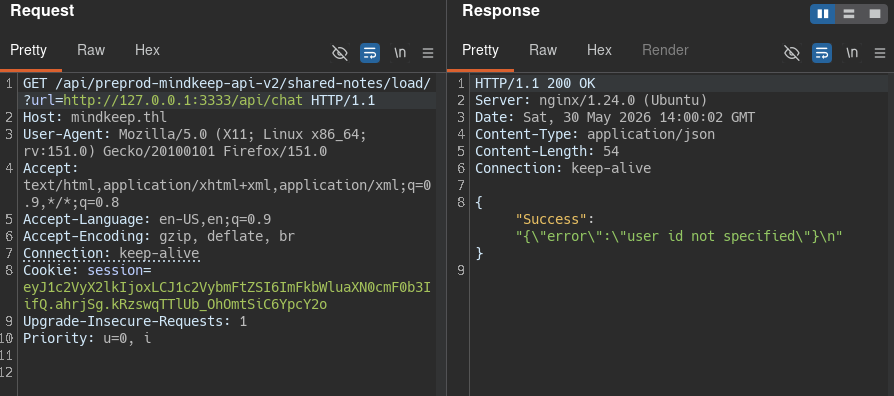Toggle line wrap icon in Request panel

[x=370, y=53]
